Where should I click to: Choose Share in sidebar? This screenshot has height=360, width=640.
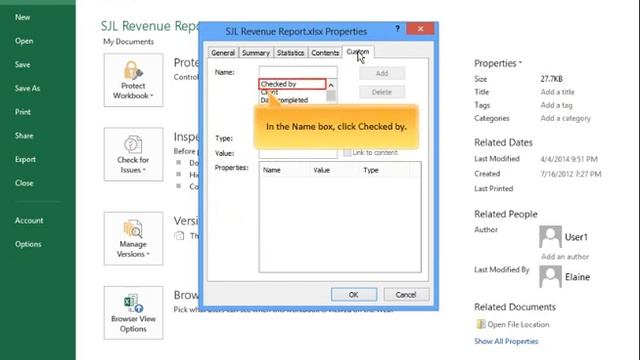point(24,136)
